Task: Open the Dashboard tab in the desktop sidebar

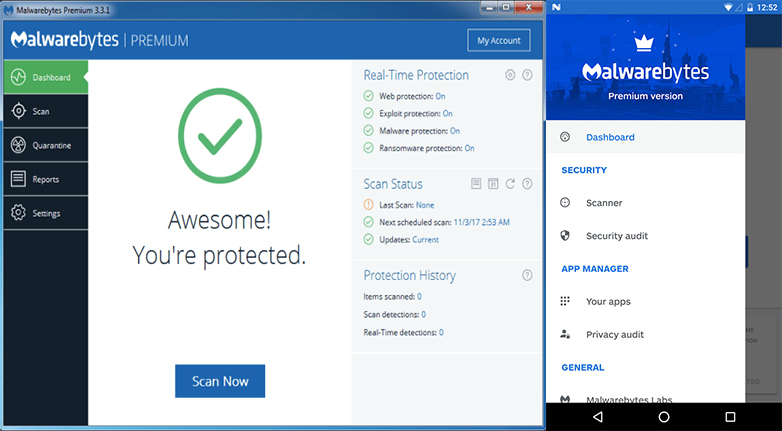Action: [x=45, y=77]
